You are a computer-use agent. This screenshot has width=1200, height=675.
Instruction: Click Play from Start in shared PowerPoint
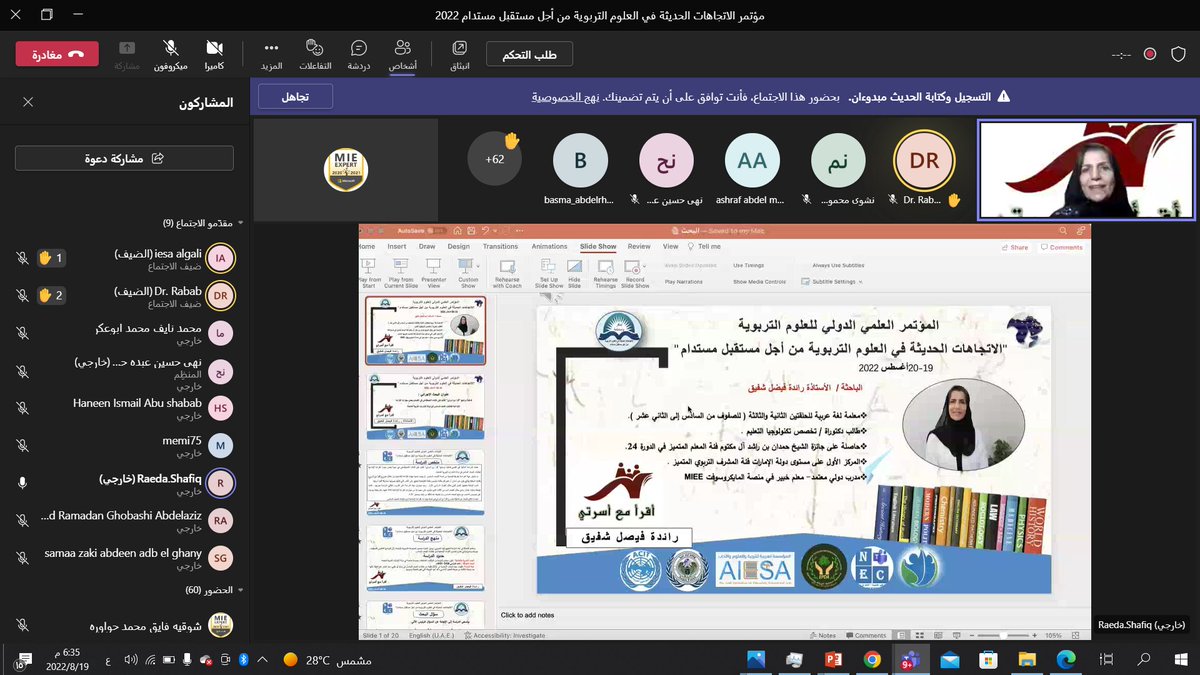(368, 273)
